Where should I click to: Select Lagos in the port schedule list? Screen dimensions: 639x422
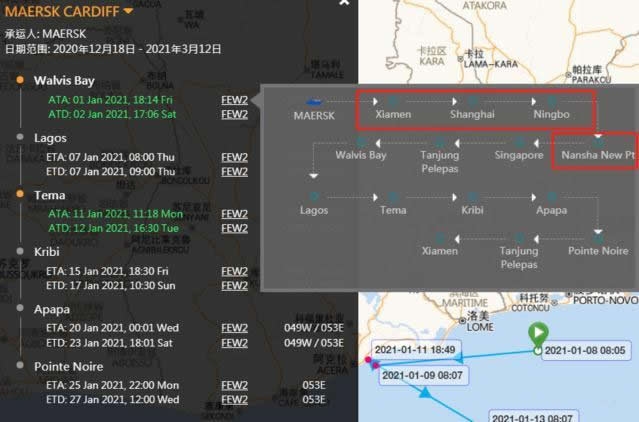pos(50,137)
